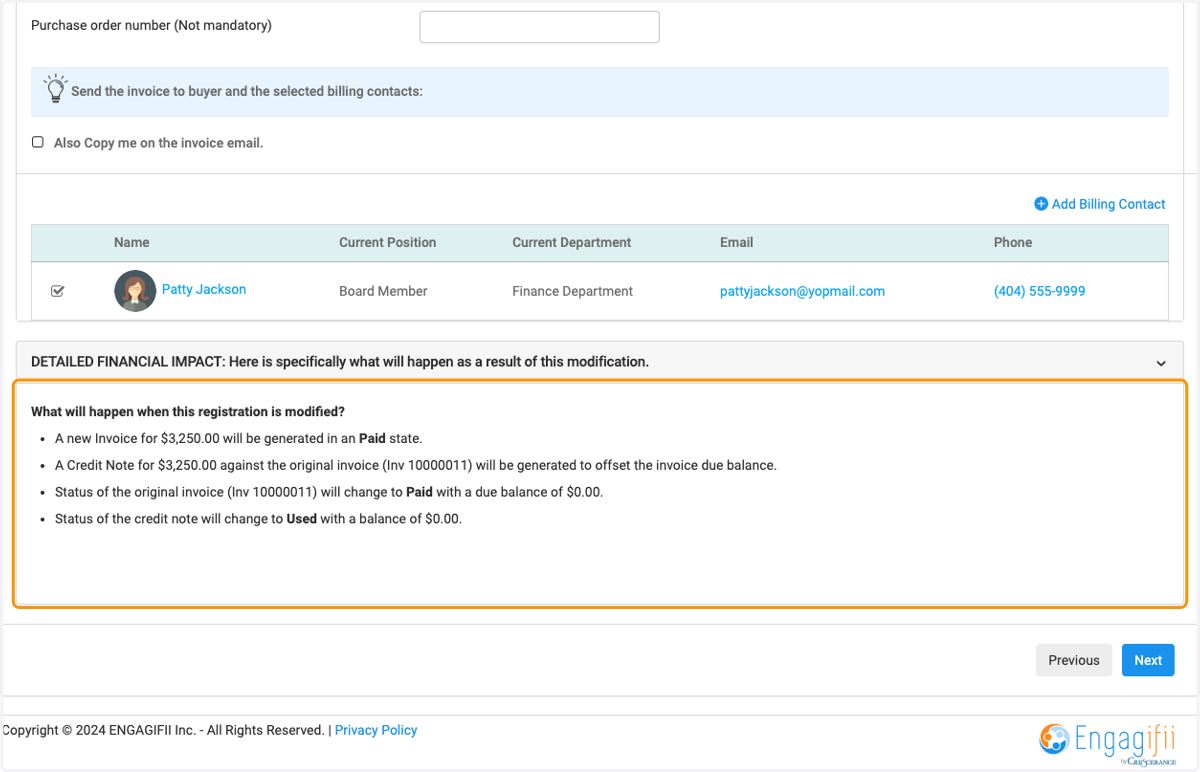The width and height of the screenshot is (1200, 772).
Task: Click the Next button
Action: 1148,660
